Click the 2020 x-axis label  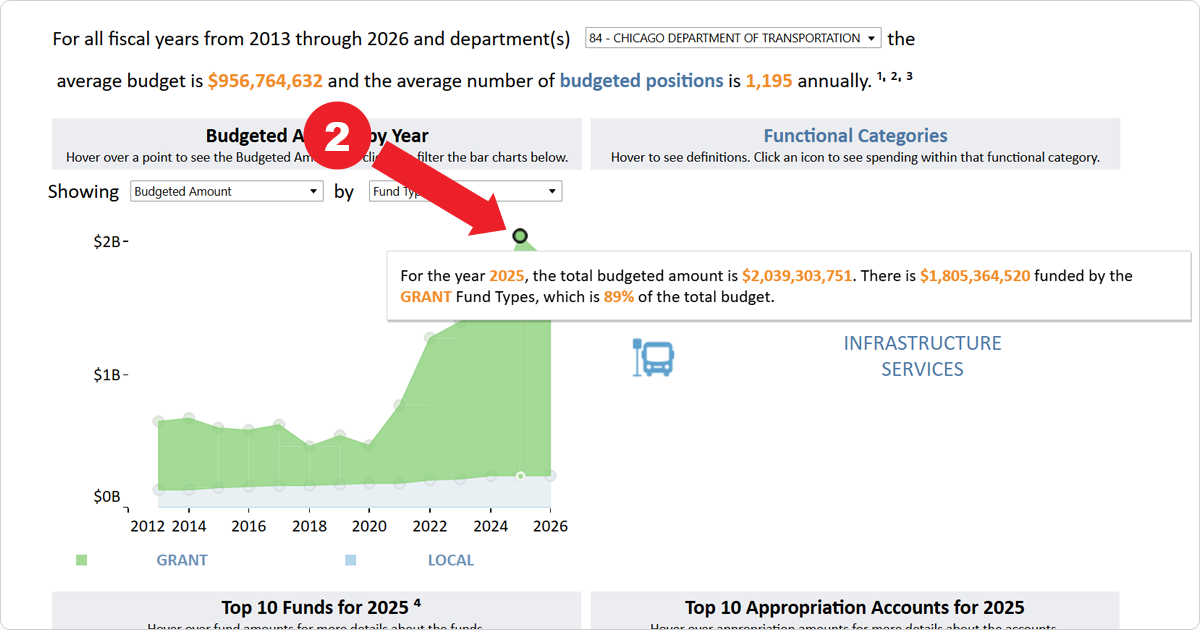(370, 526)
